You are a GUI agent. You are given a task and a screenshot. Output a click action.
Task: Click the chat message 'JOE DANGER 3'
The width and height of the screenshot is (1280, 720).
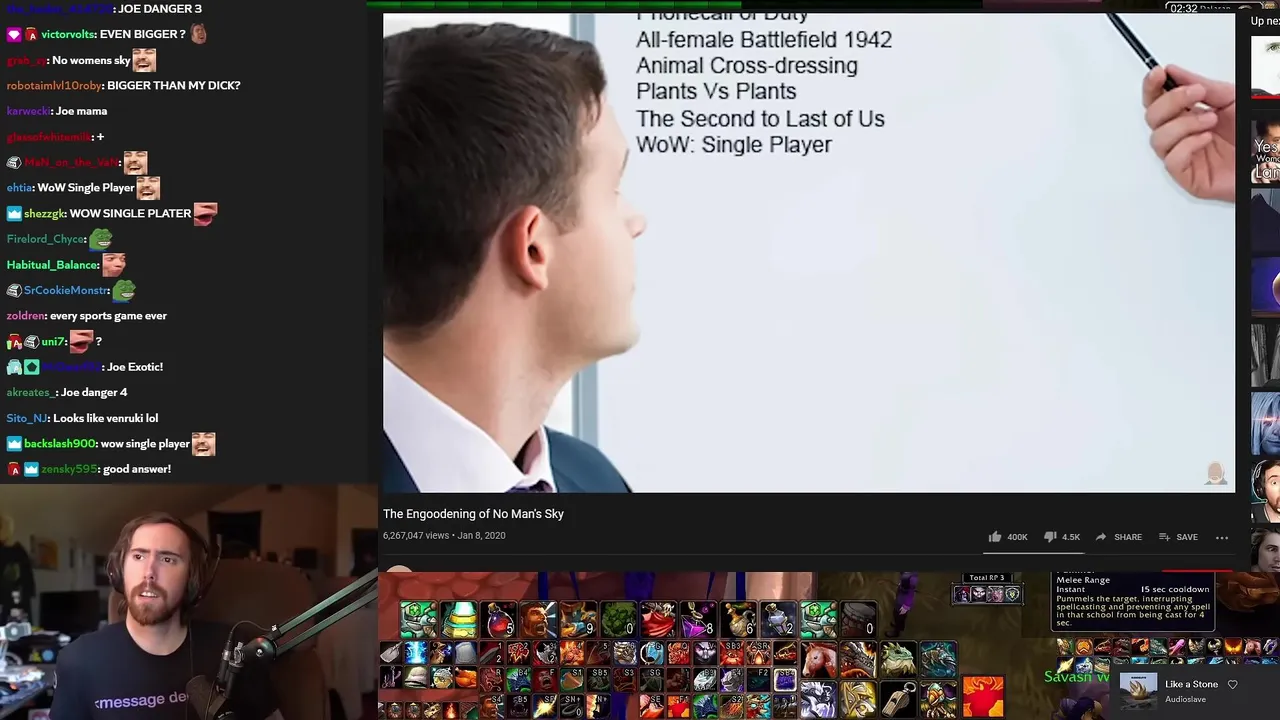(x=160, y=9)
